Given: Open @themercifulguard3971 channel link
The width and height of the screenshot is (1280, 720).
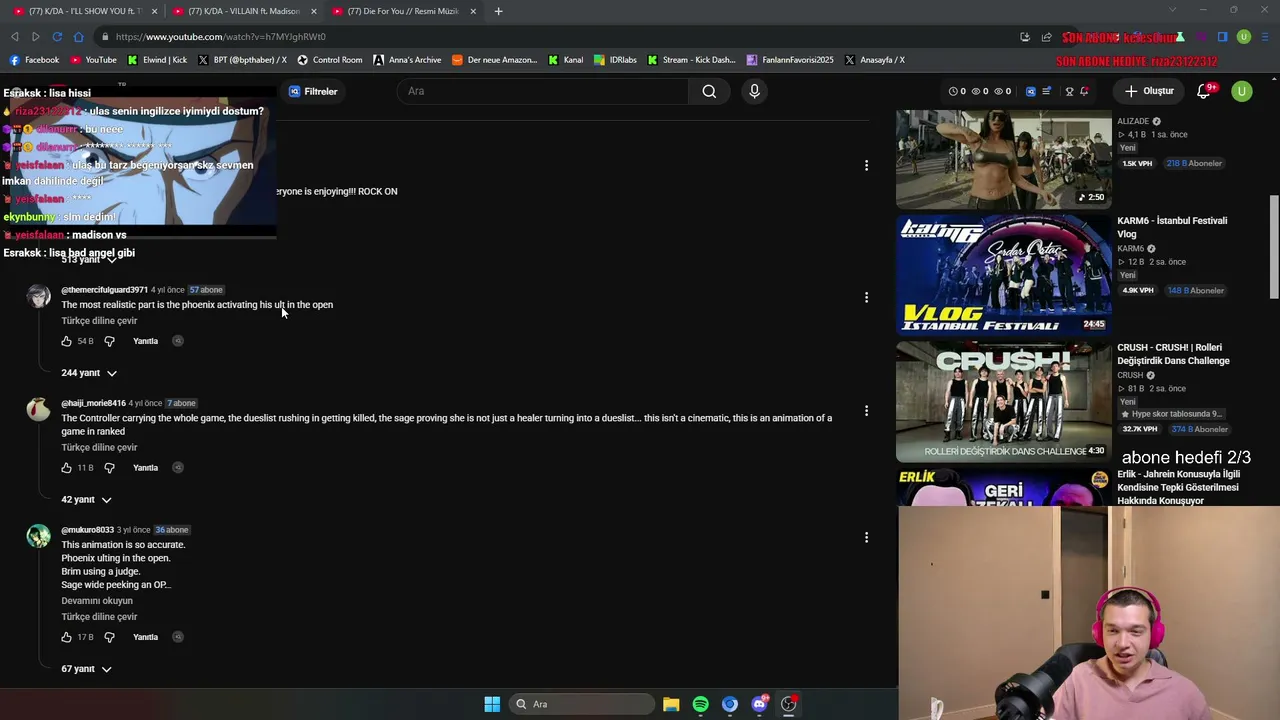Looking at the screenshot, I should [x=104, y=290].
